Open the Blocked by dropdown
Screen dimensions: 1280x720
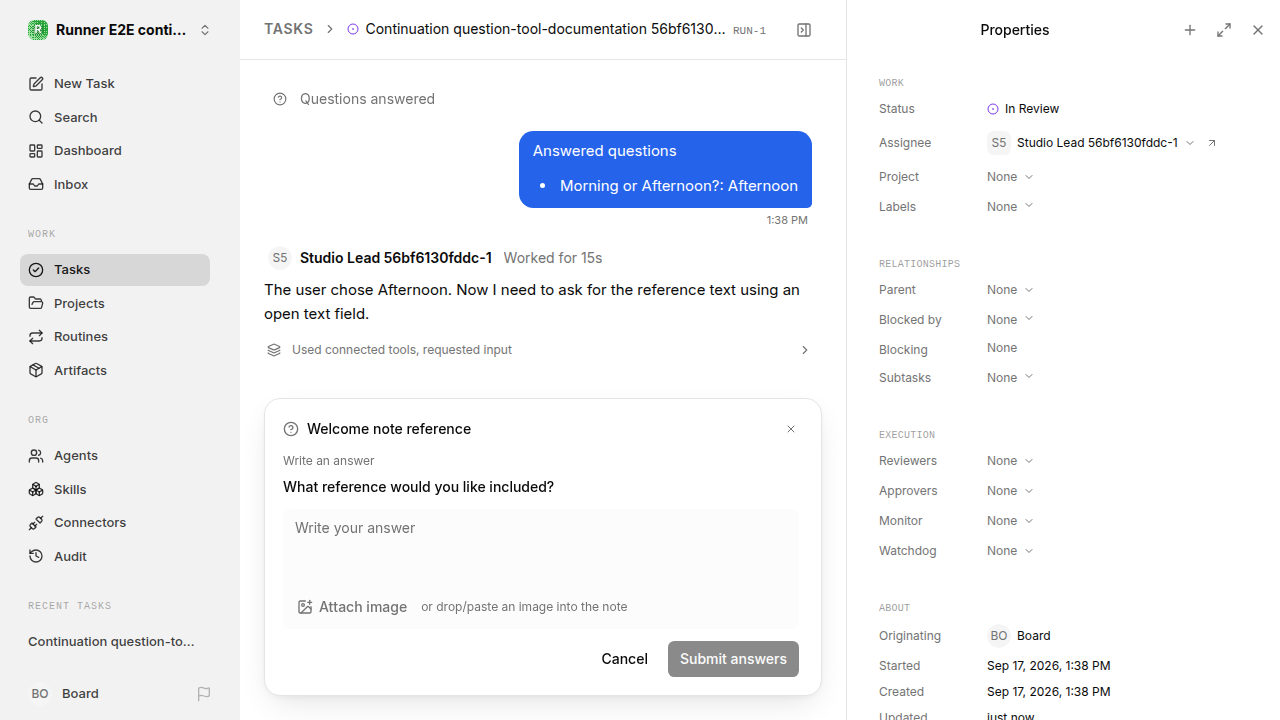[1010, 320]
